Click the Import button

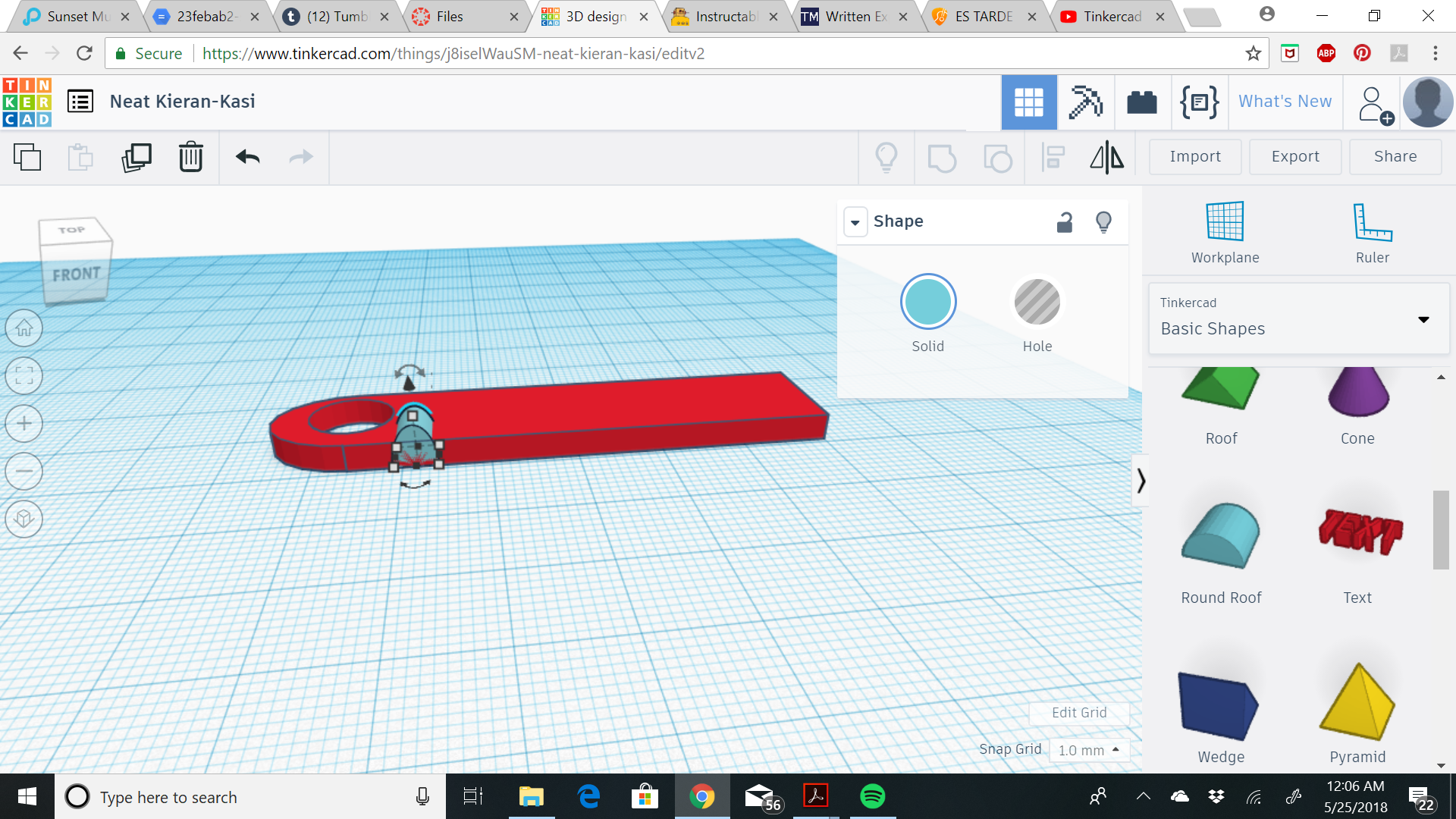(1195, 156)
